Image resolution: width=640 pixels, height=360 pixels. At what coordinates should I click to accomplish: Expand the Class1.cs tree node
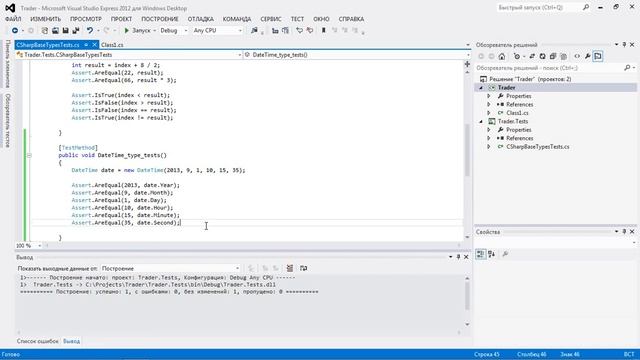(x=489, y=113)
